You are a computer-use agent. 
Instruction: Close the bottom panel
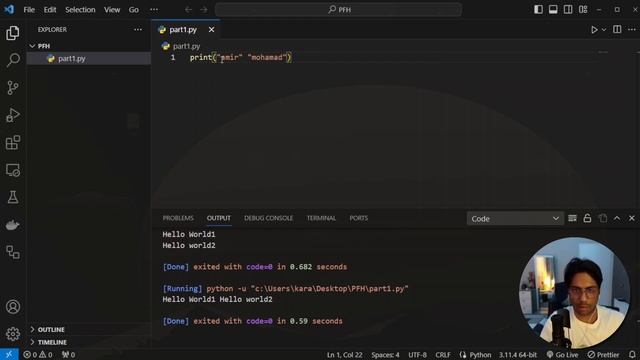[x=631, y=218]
